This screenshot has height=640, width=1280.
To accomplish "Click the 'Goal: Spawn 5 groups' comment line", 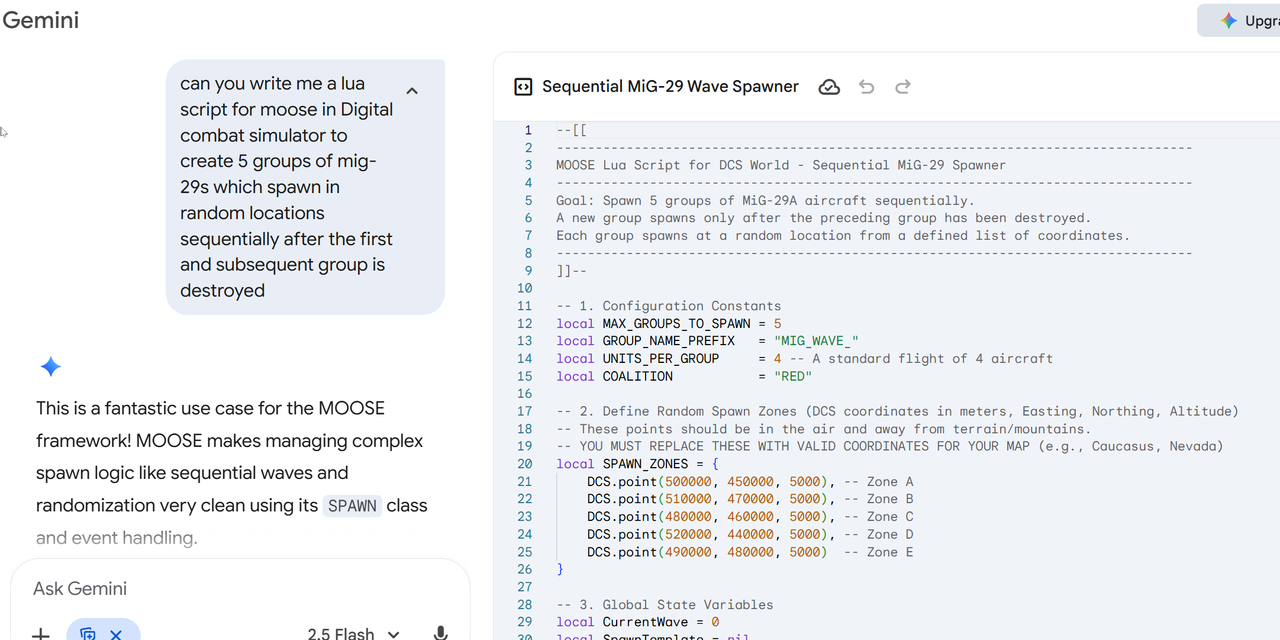I will click(765, 200).
